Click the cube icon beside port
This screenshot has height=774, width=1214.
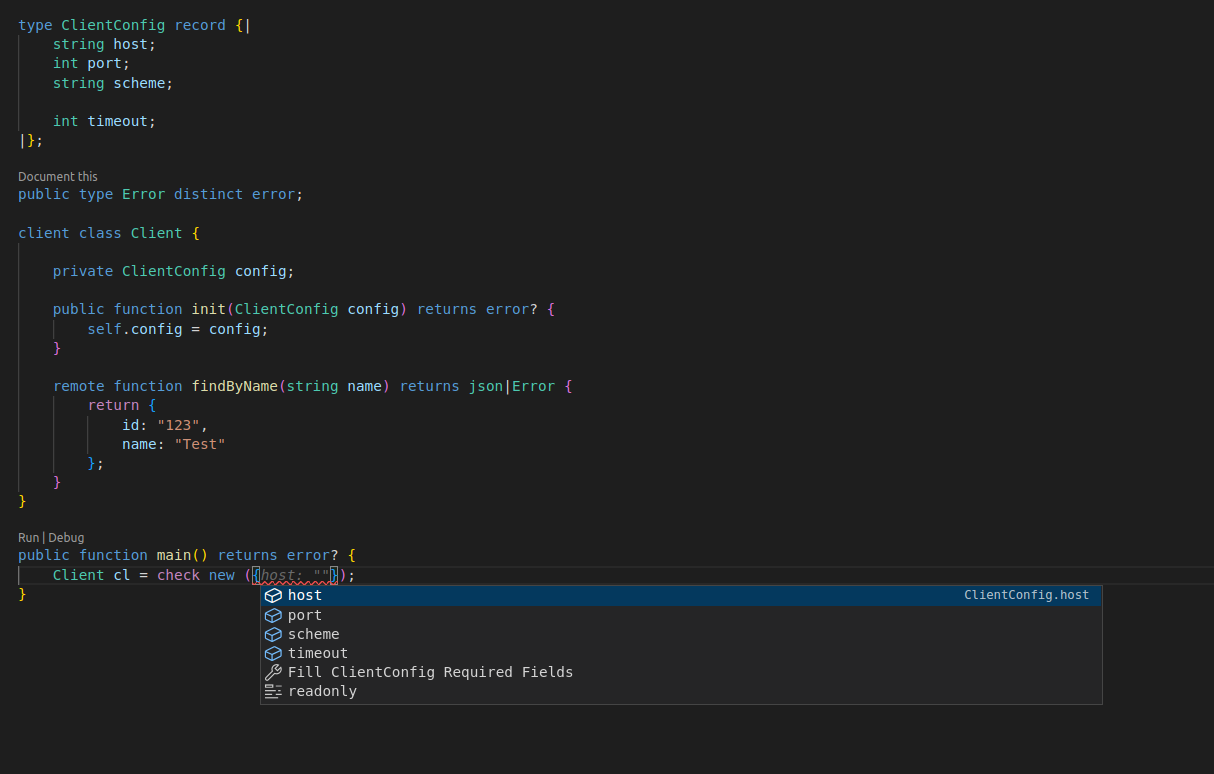point(273,615)
